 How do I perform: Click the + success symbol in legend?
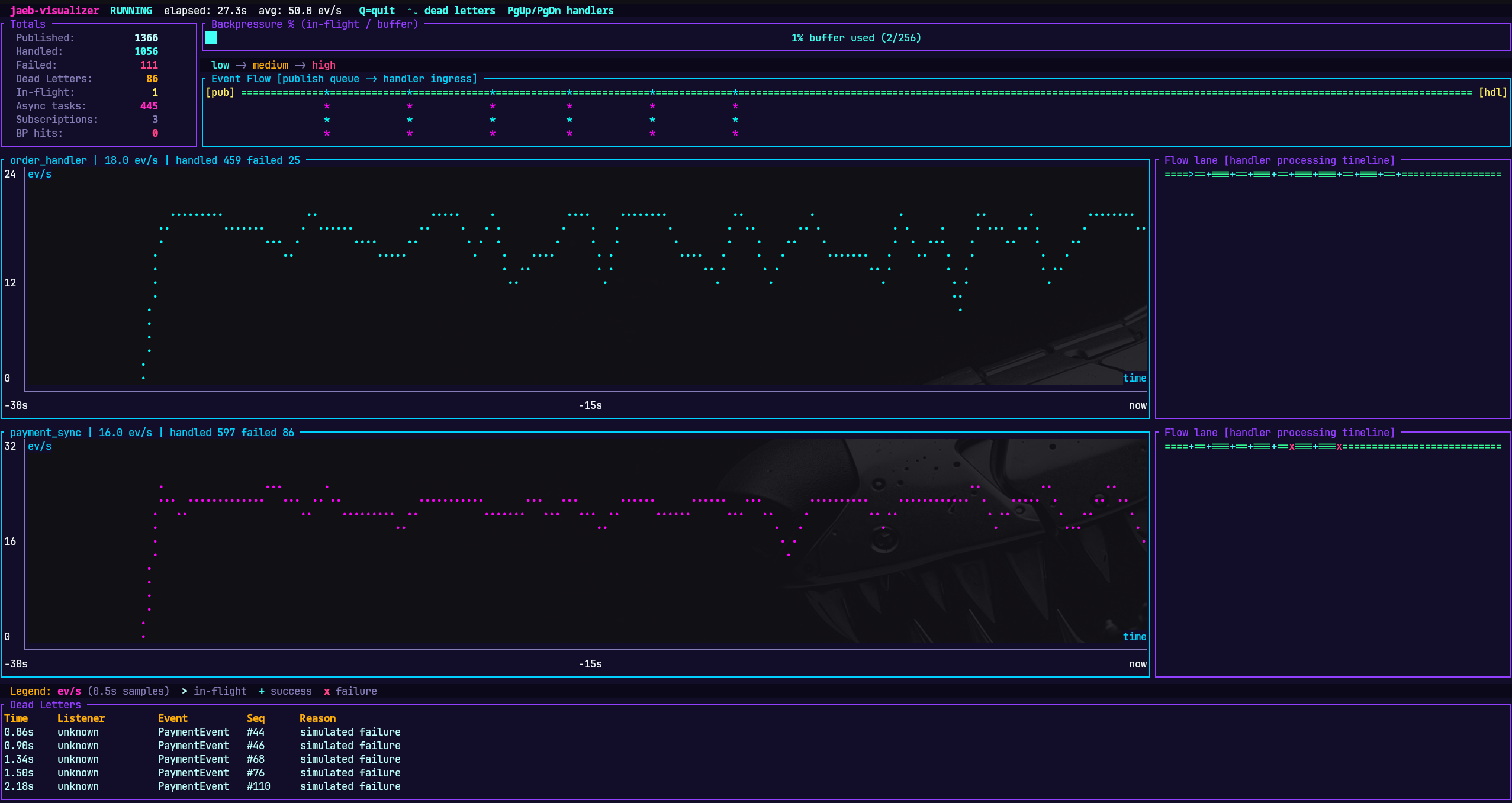click(262, 691)
